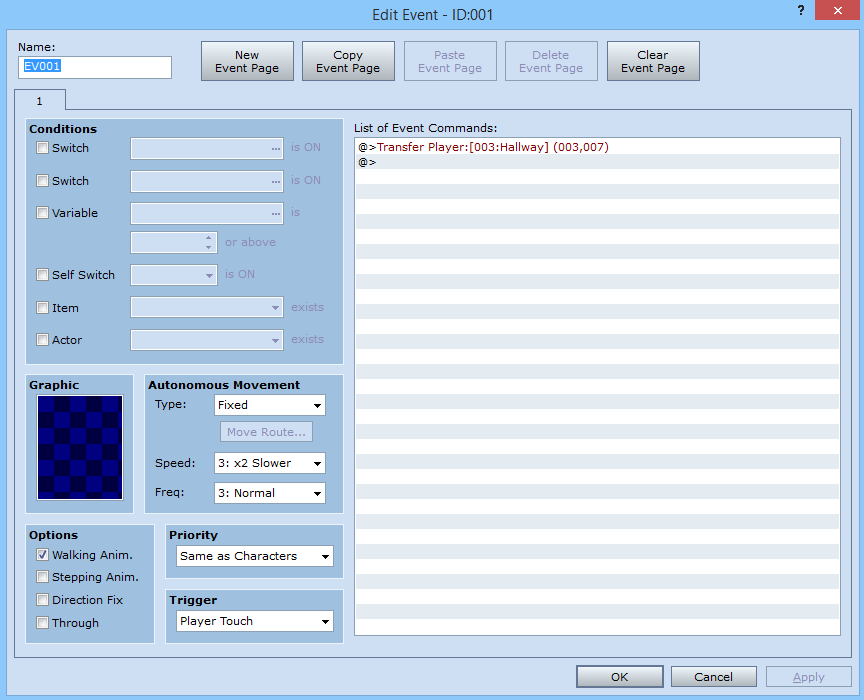Confirm with the OK button

[x=619, y=677]
